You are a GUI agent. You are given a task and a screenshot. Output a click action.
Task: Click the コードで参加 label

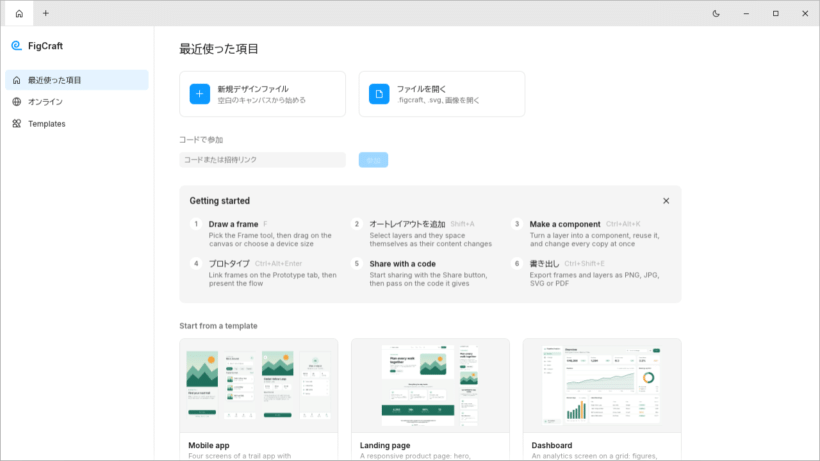coord(201,140)
